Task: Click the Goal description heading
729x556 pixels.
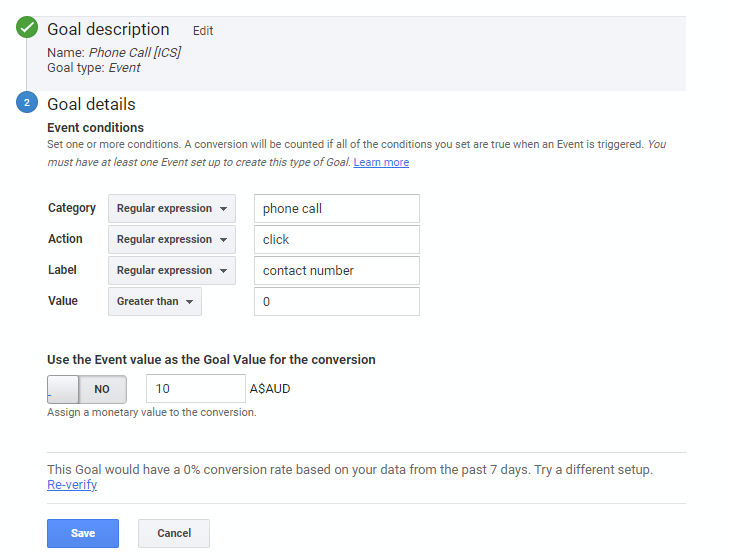Action: click(108, 29)
